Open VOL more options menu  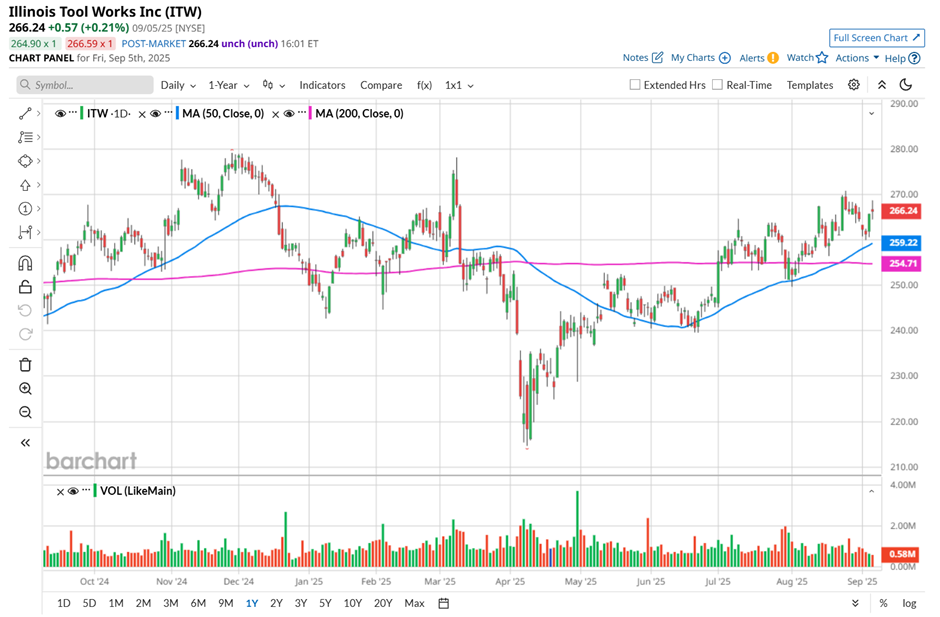(86, 490)
